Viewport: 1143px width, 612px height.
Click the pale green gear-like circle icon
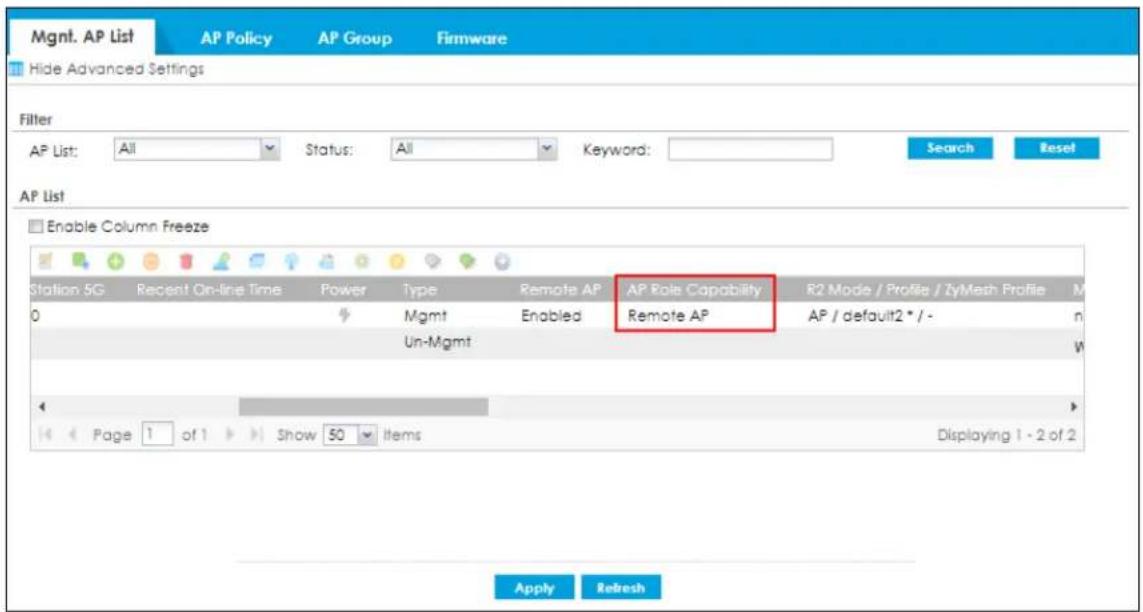[x=361, y=262]
